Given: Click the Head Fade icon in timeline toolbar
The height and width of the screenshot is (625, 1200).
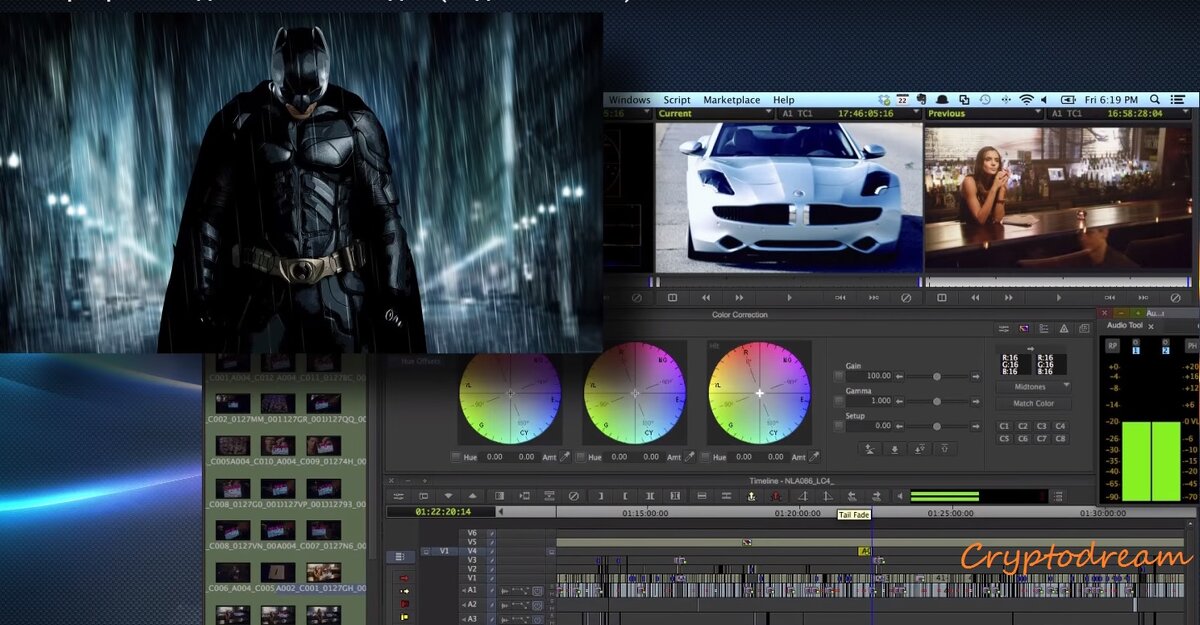Looking at the screenshot, I should pos(802,496).
